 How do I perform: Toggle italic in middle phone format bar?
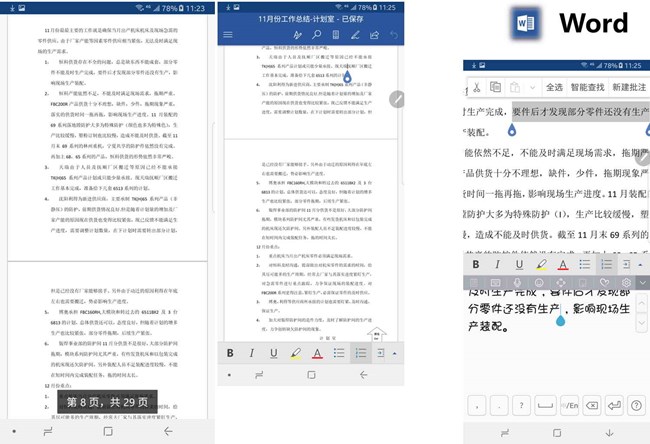[x=252, y=353]
